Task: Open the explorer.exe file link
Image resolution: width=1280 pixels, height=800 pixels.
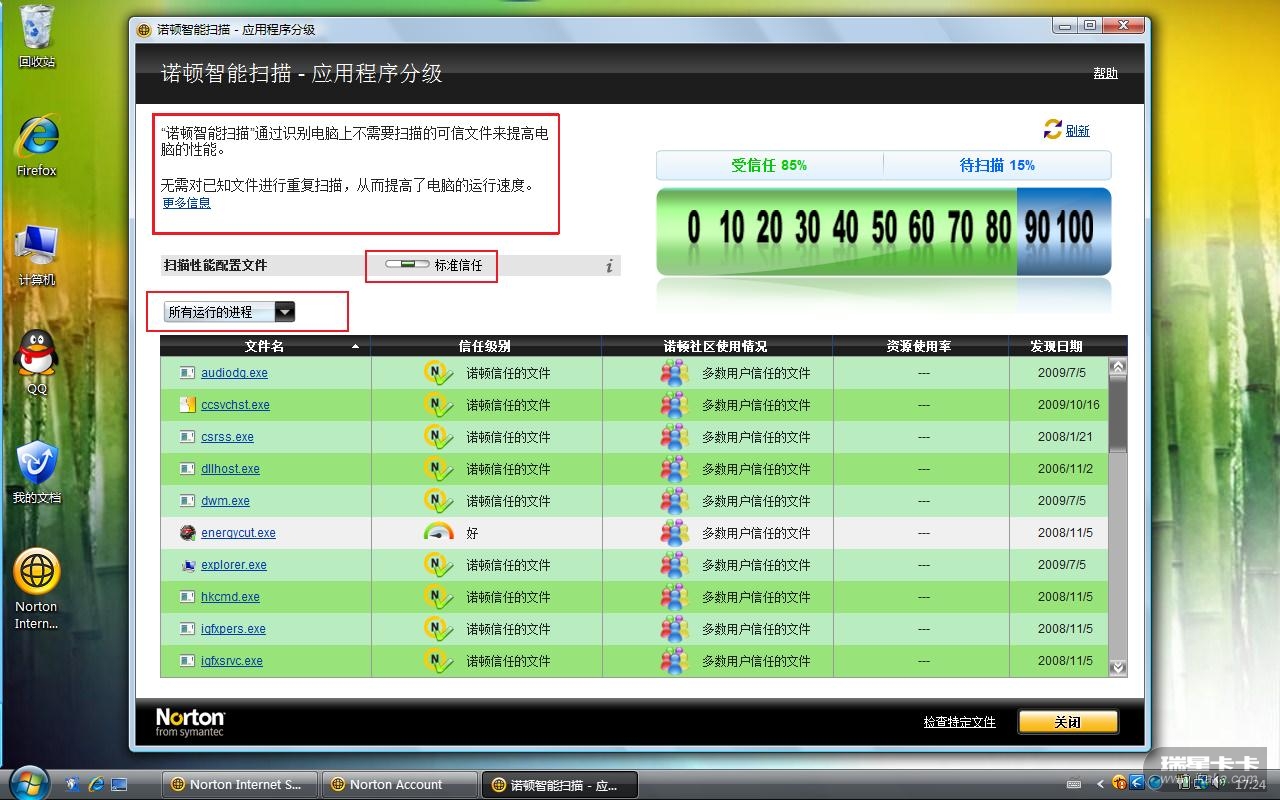Action: pos(234,565)
